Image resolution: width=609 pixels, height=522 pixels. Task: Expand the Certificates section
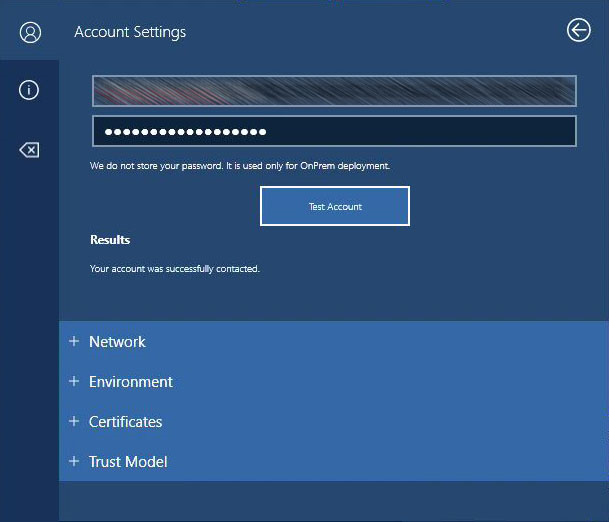click(126, 422)
